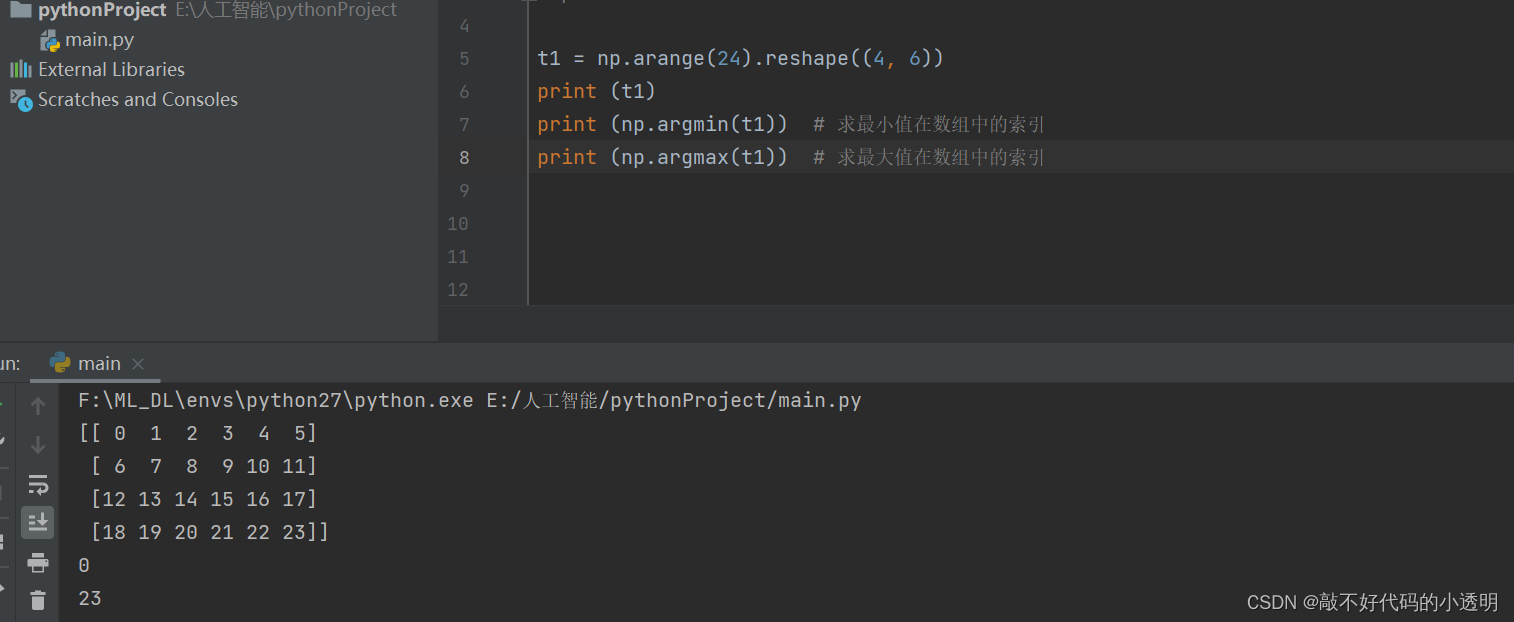1514x622 pixels.
Task: Click line number 9 in the gutter
Action: [x=463, y=191]
